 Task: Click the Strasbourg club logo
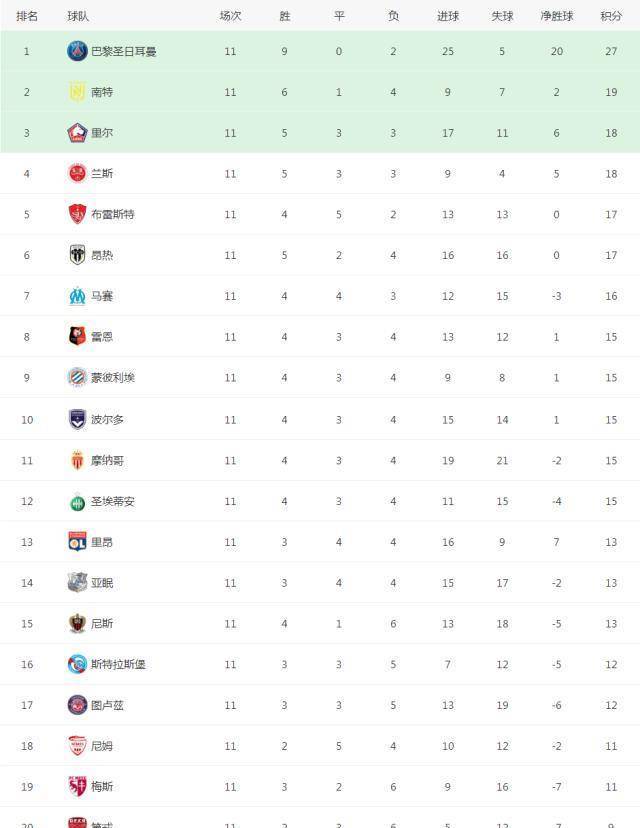[x=77, y=664]
